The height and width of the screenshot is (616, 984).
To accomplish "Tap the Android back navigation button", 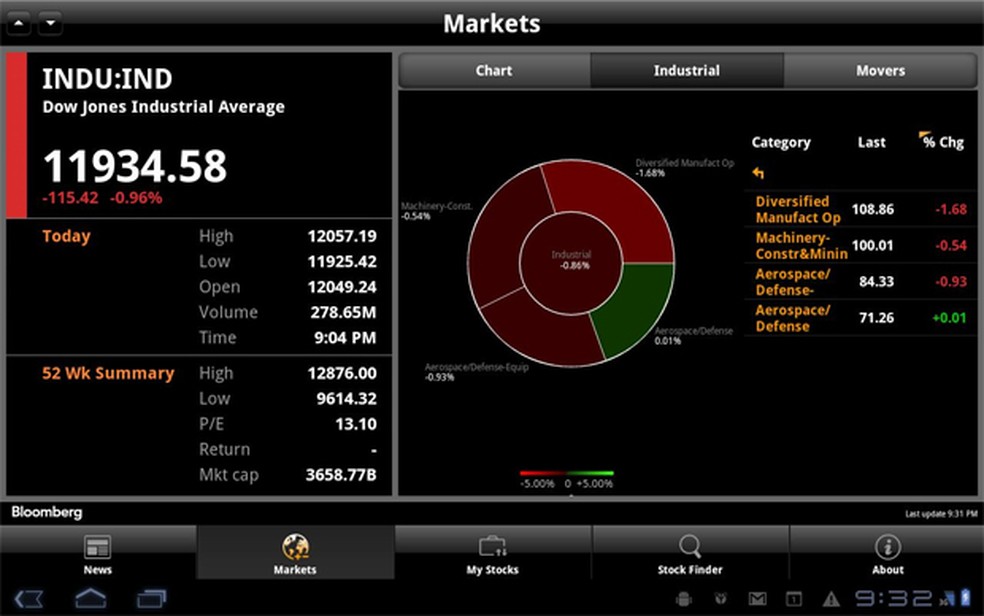I will pyautogui.click(x=29, y=598).
